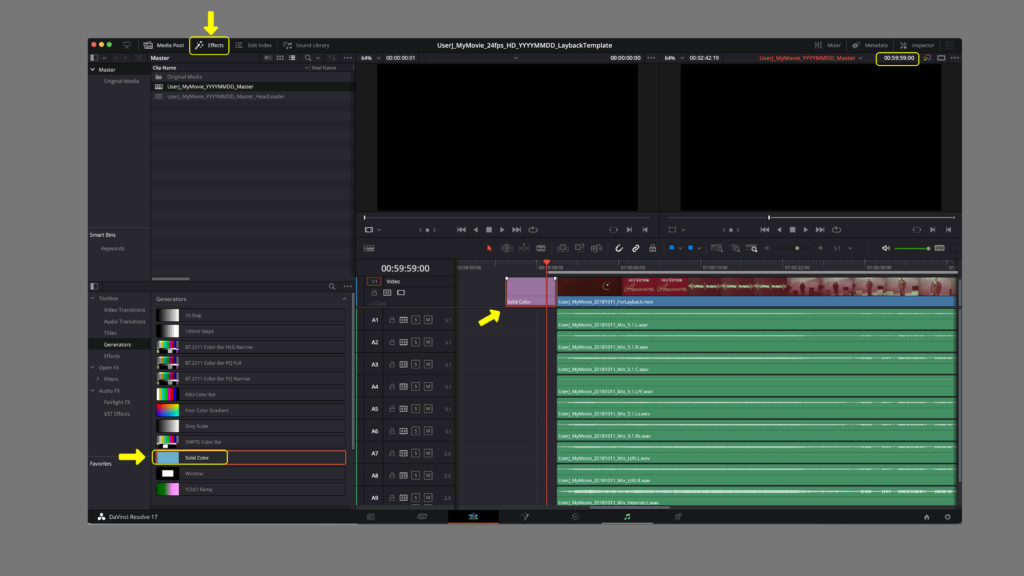Image resolution: width=1024 pixels, height=576 pixels.
Task: Activate the Trim Edit Mode tool
Action: pos(507,248)
